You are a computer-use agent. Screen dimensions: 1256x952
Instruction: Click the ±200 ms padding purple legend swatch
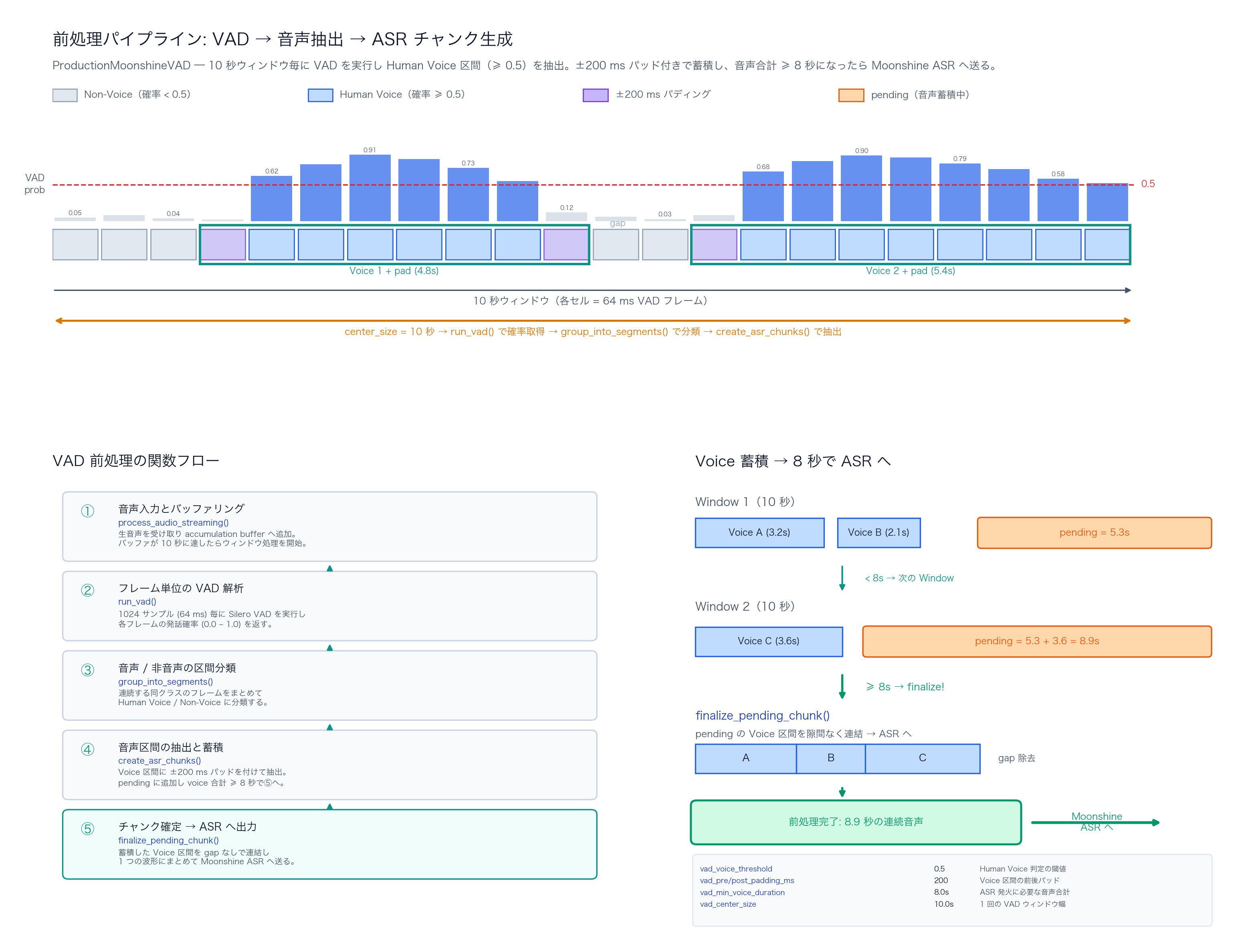click(596, 95)
